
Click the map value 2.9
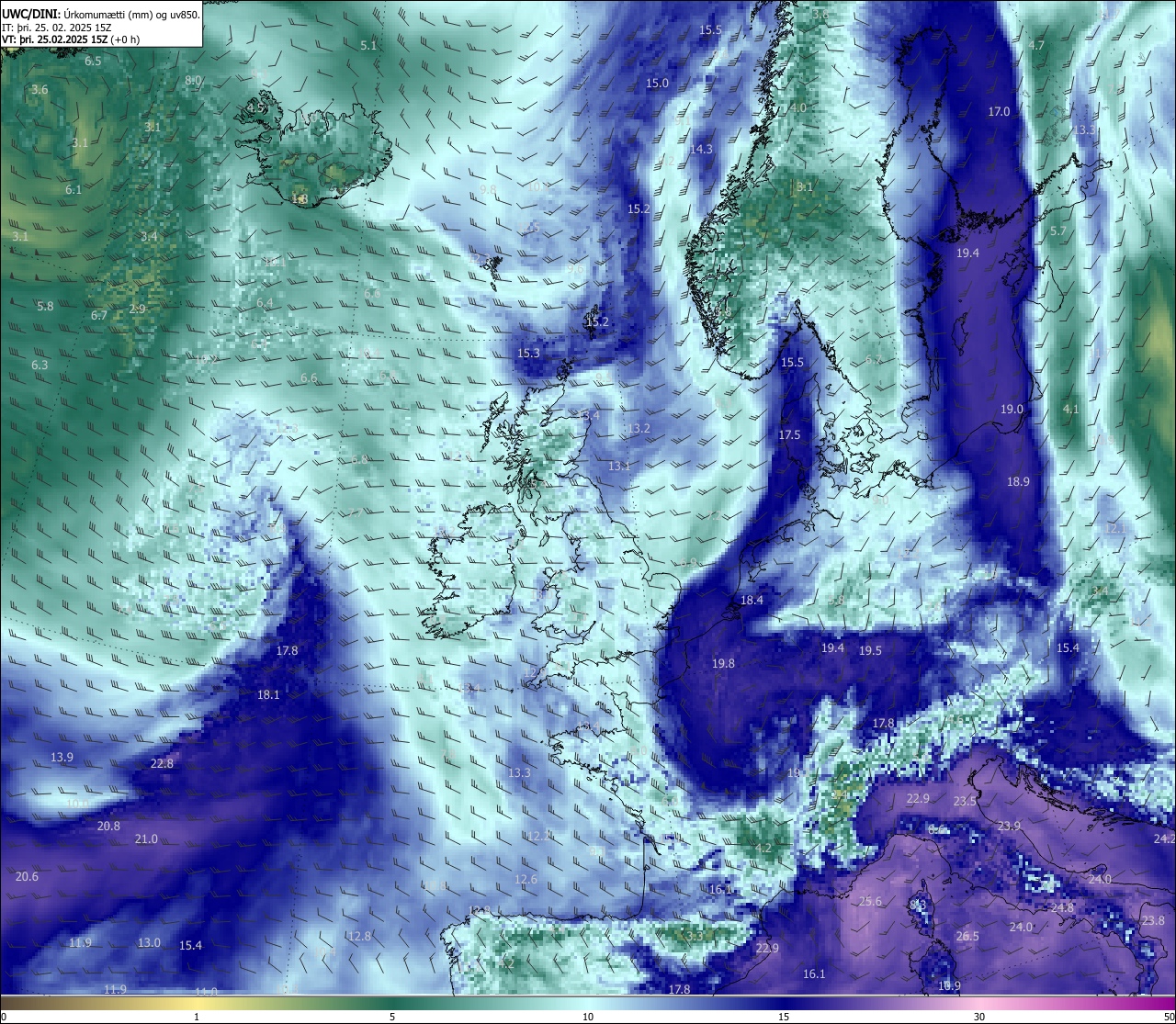coord(137,309)
